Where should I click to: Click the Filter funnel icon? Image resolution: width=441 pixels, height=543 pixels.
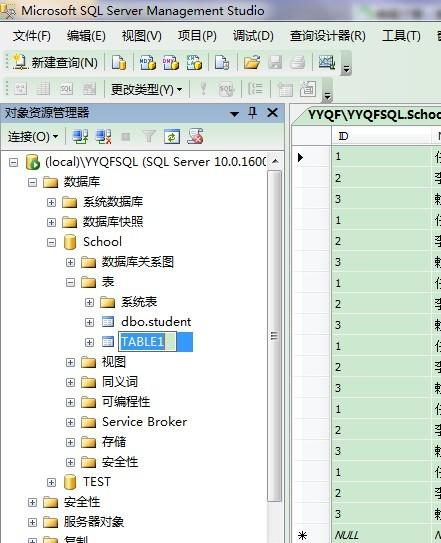tap(149, 136)
